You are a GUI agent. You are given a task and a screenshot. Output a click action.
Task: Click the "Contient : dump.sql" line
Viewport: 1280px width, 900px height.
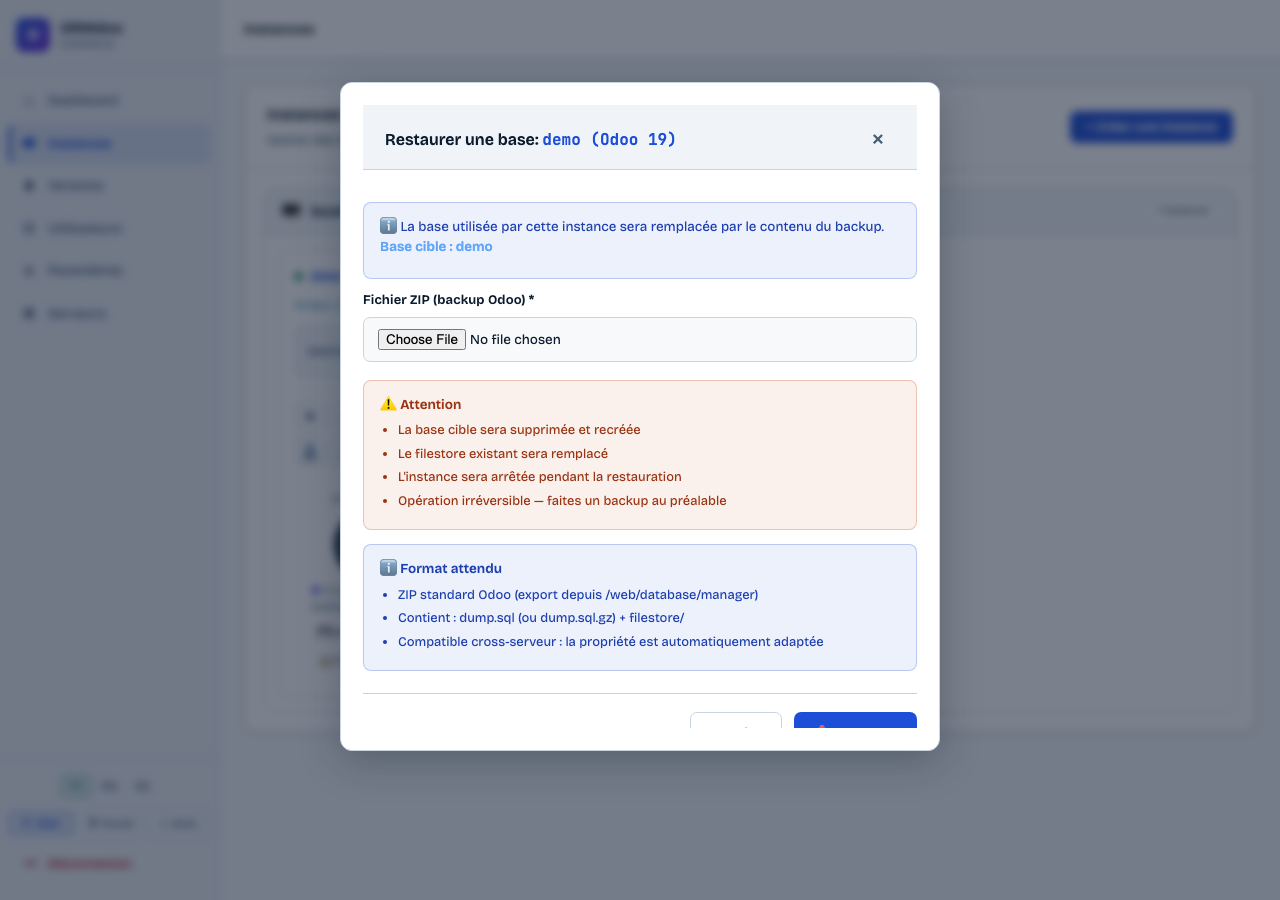541,618
